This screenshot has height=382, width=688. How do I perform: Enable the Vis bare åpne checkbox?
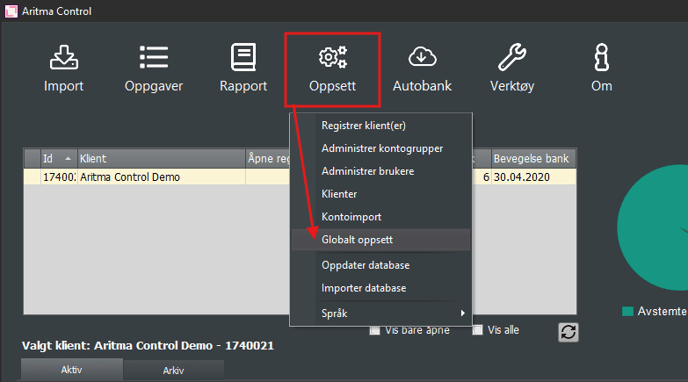coord(375,330)
